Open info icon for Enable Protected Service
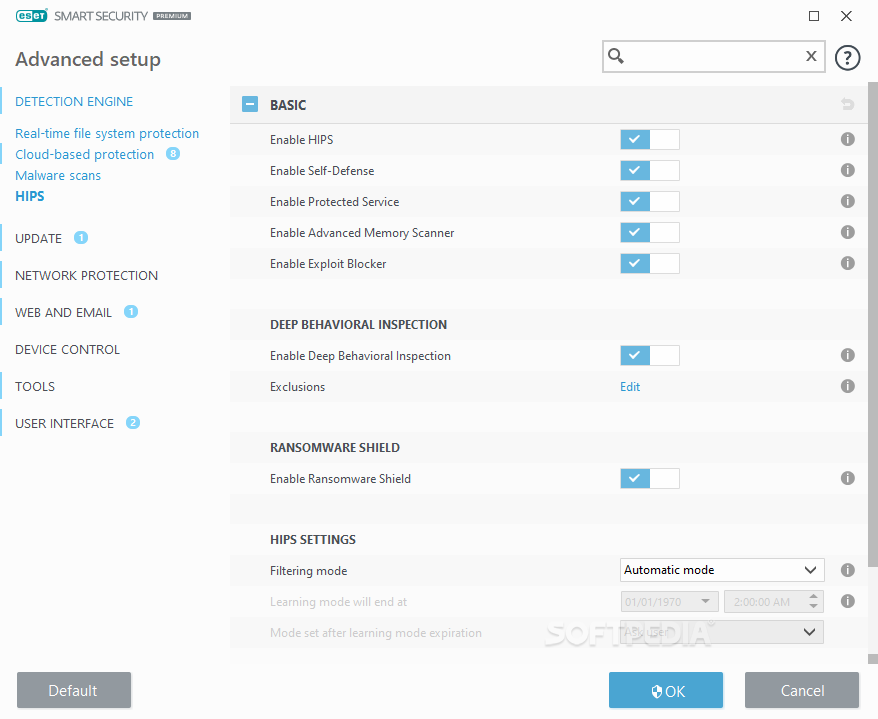 coord(848,201)
